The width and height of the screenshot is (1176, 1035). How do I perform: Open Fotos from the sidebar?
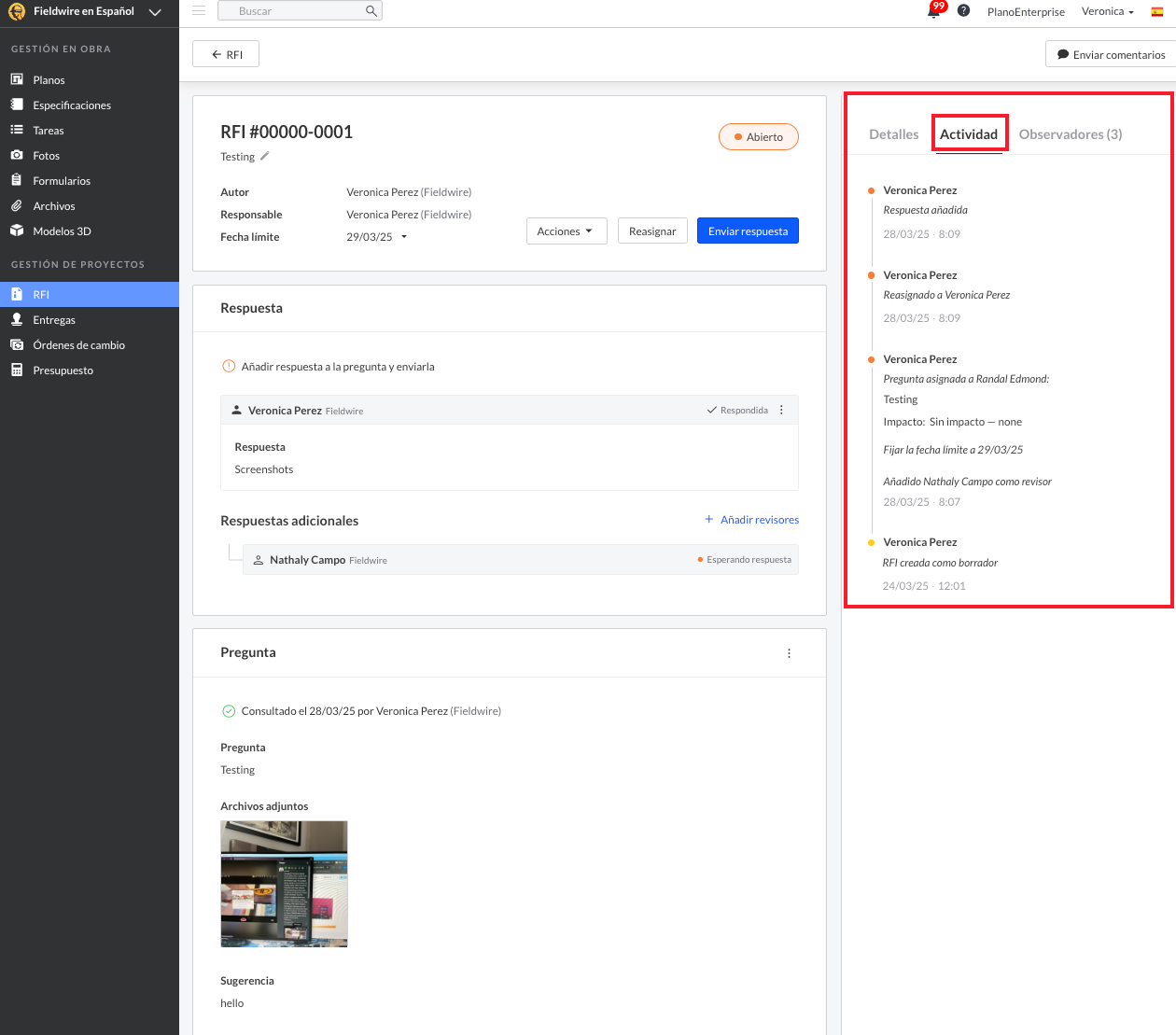(x=46, y=156)
